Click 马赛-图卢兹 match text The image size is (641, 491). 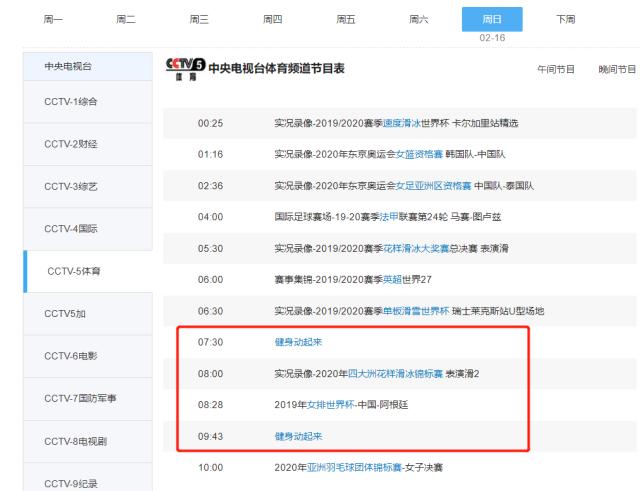coord(476,217)
